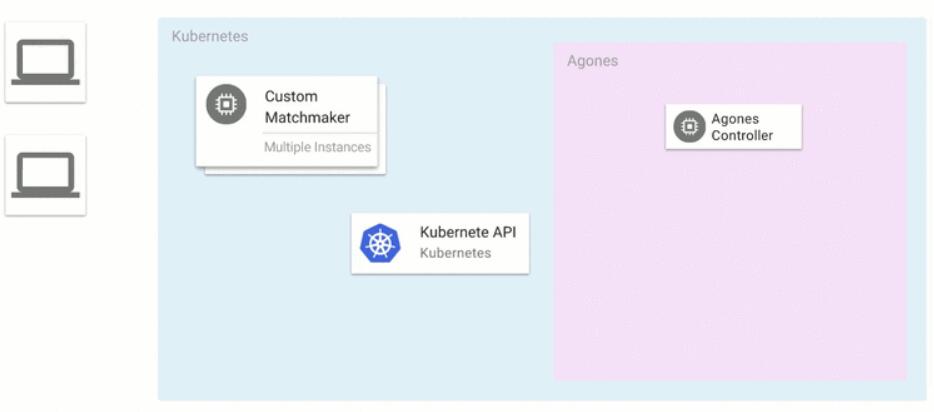Image resolution: width=934 pixels, height=412 pixels.
Task: Click the "Multiple Instances" caption
Action: [x=317, y=148]
